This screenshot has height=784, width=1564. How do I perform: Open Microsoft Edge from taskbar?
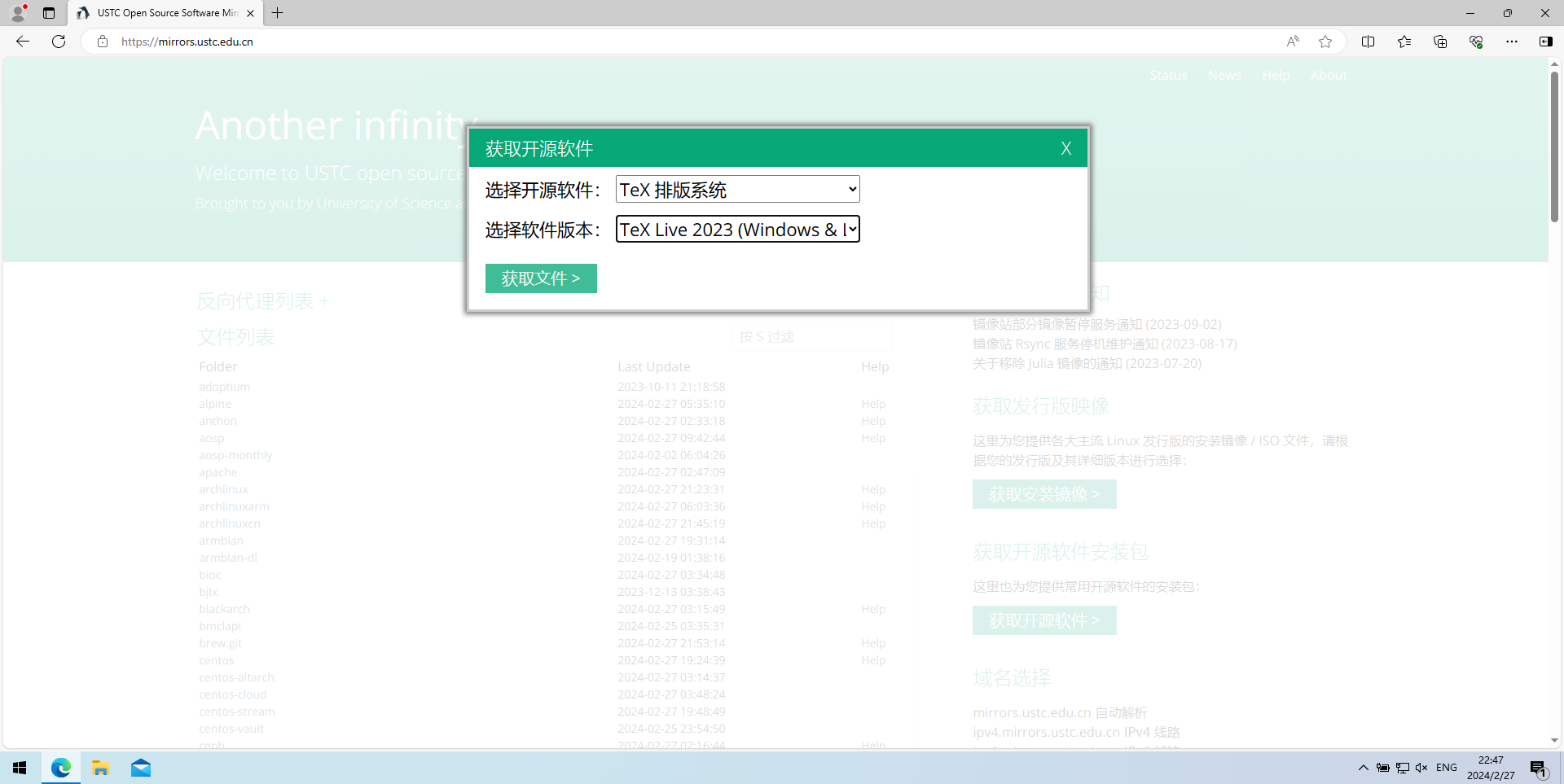pyautogui.click(x=61, y=768)
